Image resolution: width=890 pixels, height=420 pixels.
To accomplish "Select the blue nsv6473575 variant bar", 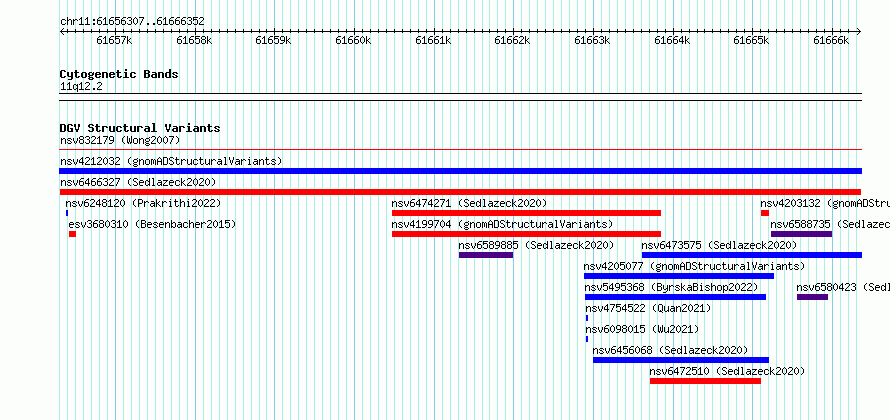I will coord(752,255).
